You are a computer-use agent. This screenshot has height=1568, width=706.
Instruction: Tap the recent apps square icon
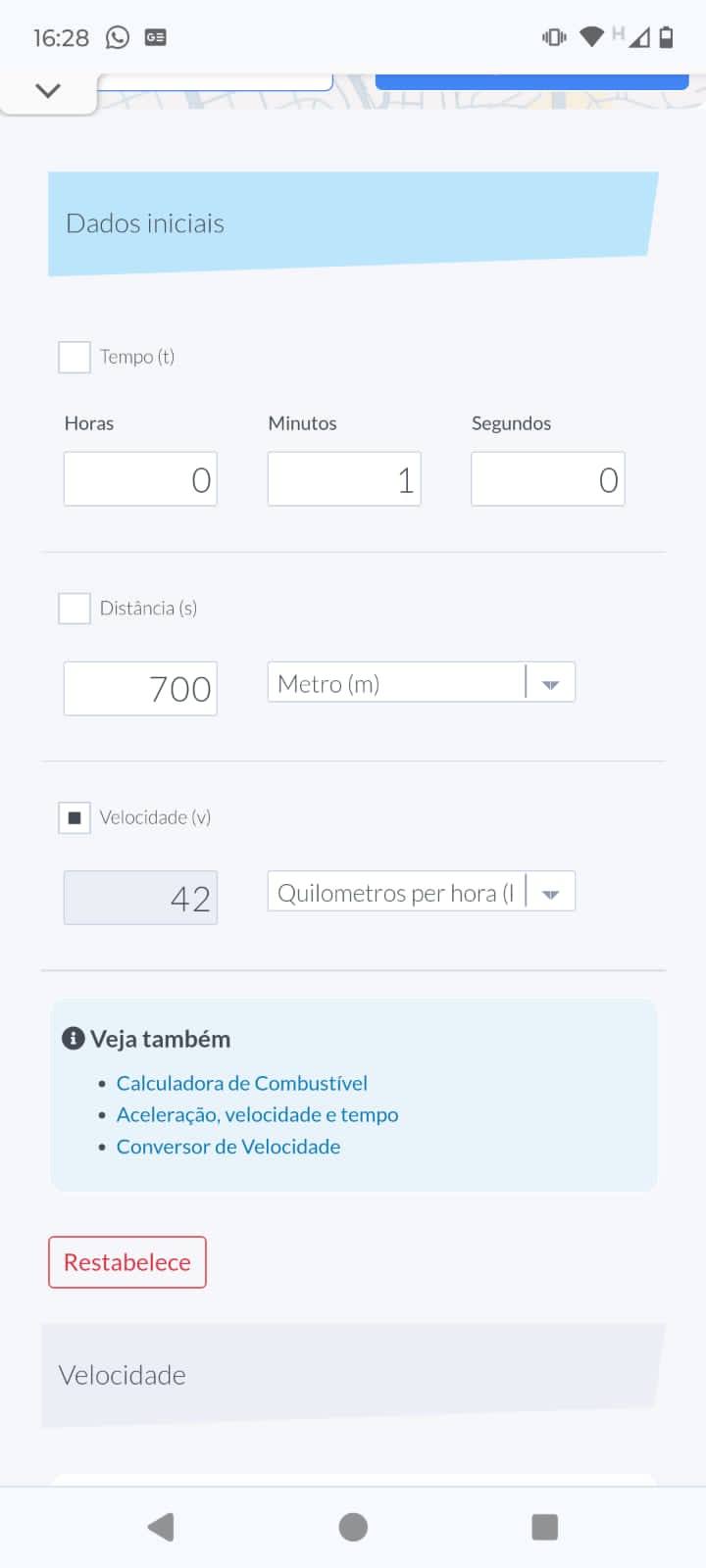544,1527
